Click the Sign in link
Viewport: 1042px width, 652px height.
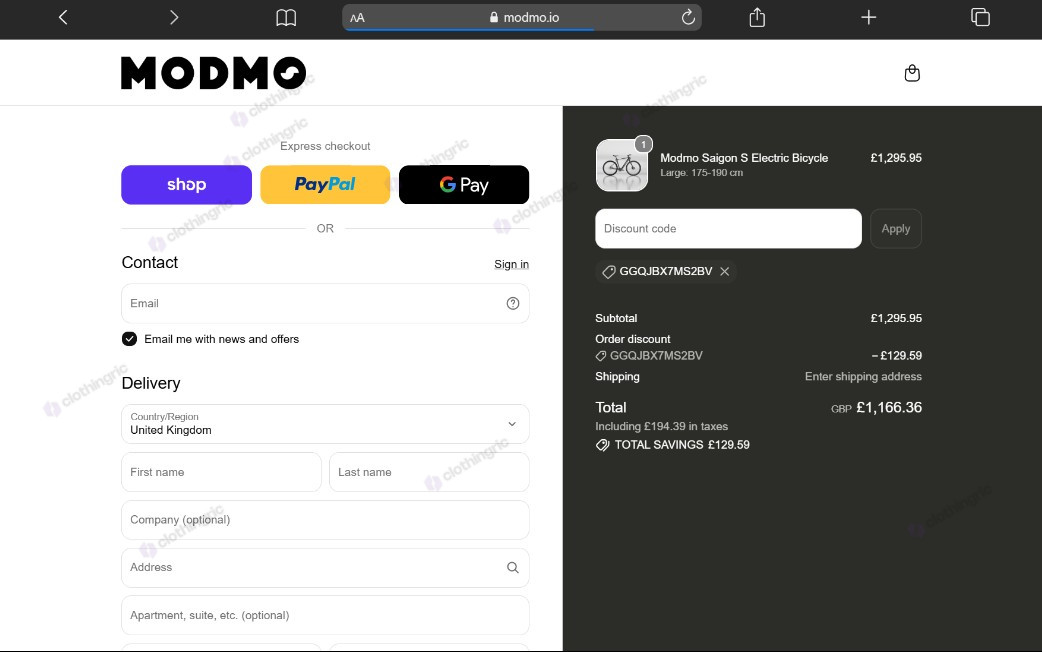click(x=511, y=265)
